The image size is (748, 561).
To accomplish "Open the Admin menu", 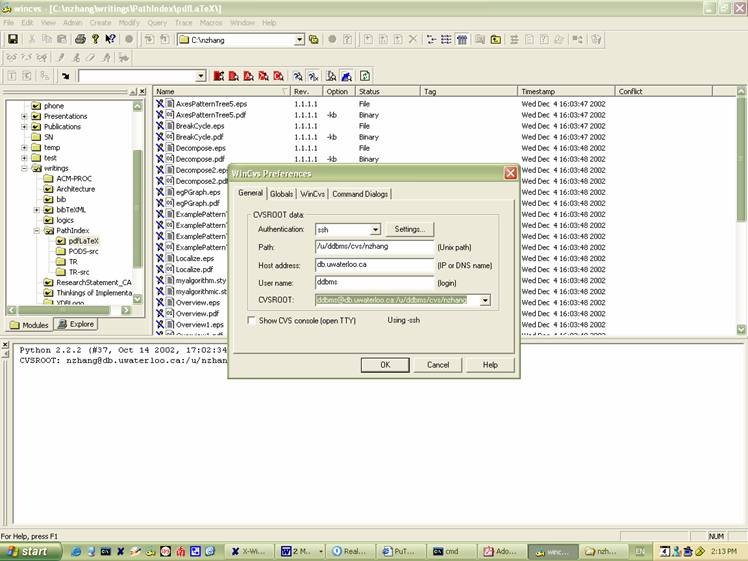I will [x=73, y=22].
